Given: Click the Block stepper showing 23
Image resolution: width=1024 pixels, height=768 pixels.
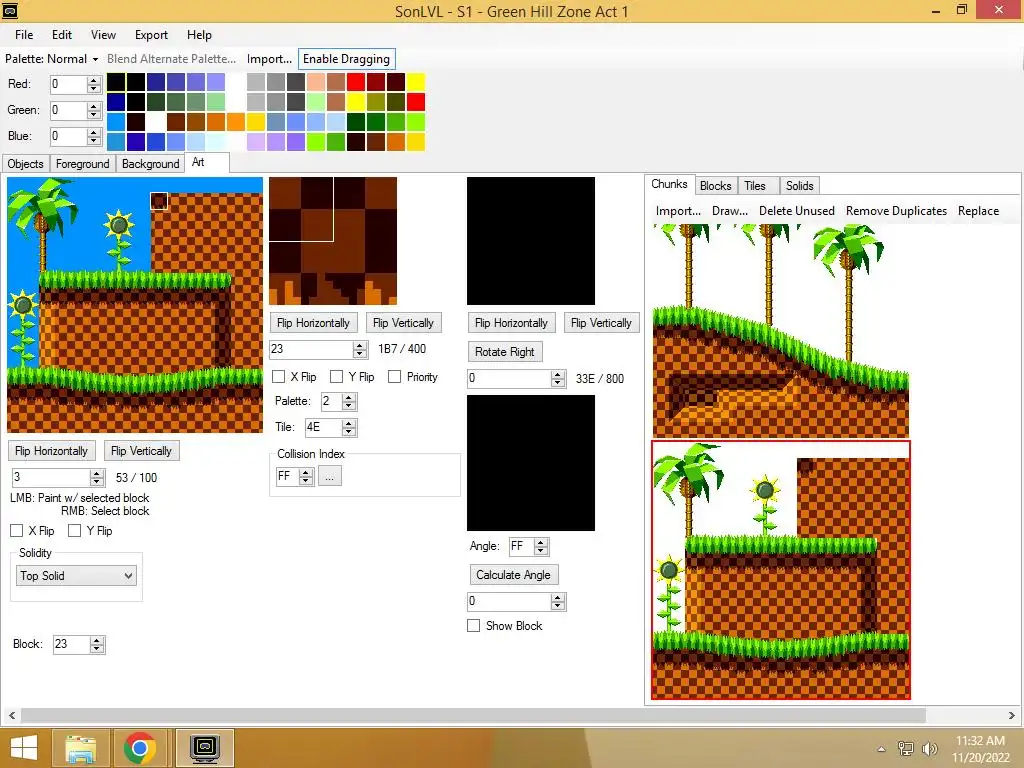Looking at the screenshot, I should pos(97,645).
